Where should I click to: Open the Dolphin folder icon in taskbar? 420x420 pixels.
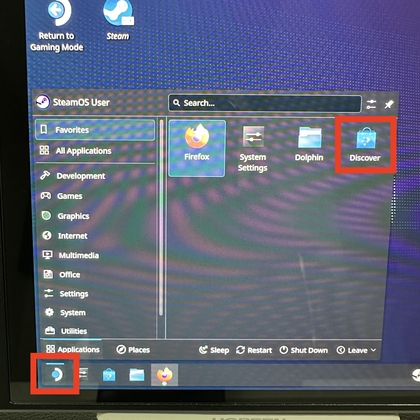pos(137,375)
